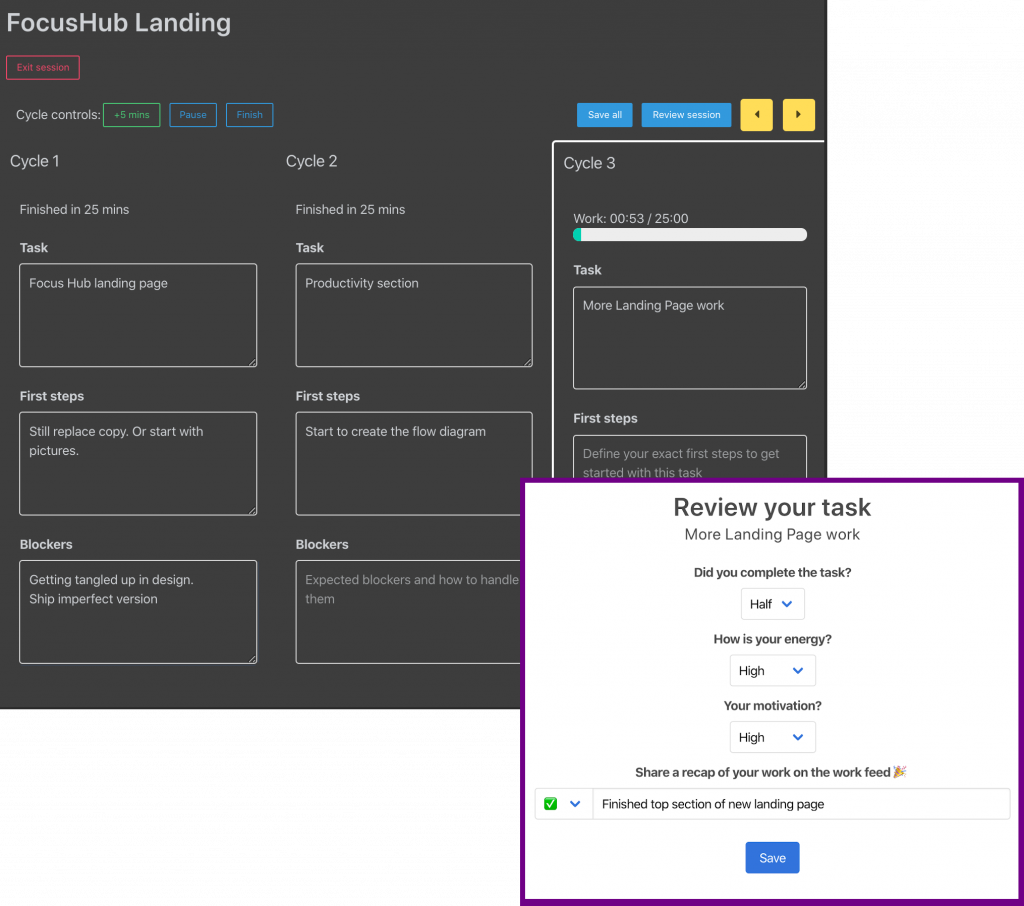
Task: Click the 'Work: 00:53 / 25:00' timer text
Action: pyautogui.click(x=631, y=219)
